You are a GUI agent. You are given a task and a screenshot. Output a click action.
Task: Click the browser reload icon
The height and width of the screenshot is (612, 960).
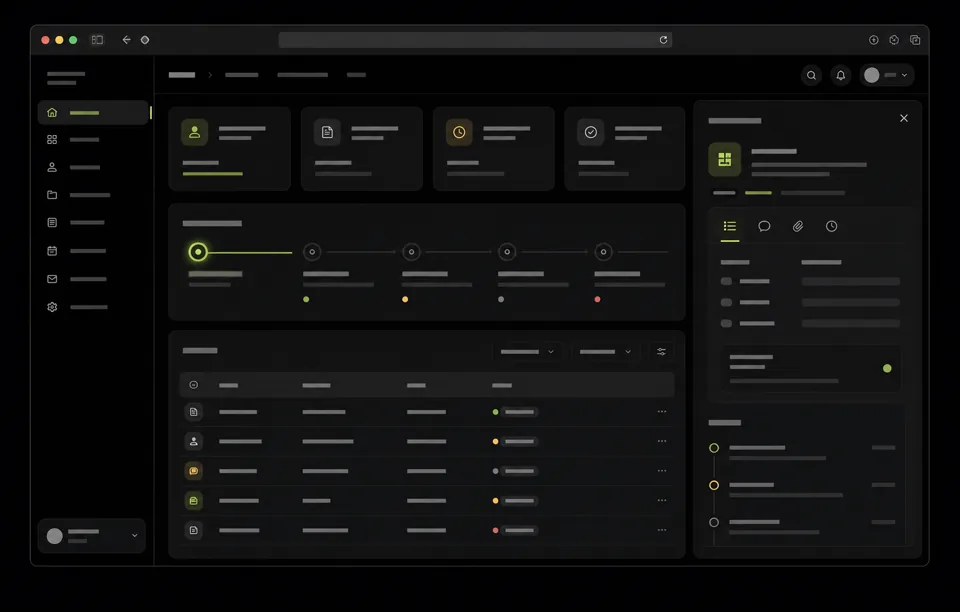[x=663, y=40]
